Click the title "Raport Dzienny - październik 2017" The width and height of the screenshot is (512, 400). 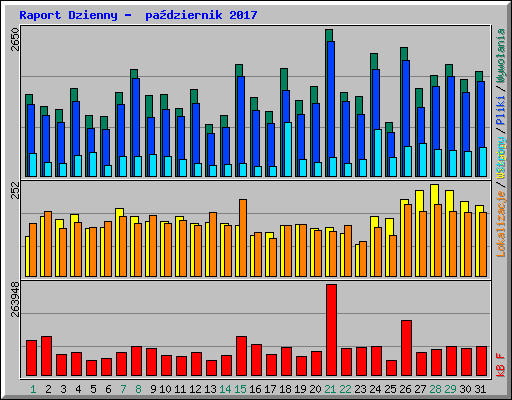click(138, 15)
